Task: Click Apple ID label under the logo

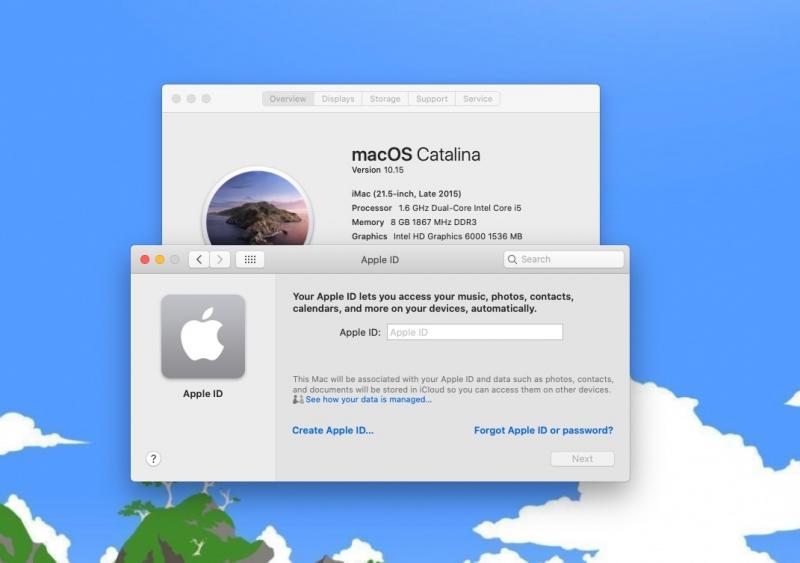Action: (x=203, y=394)
